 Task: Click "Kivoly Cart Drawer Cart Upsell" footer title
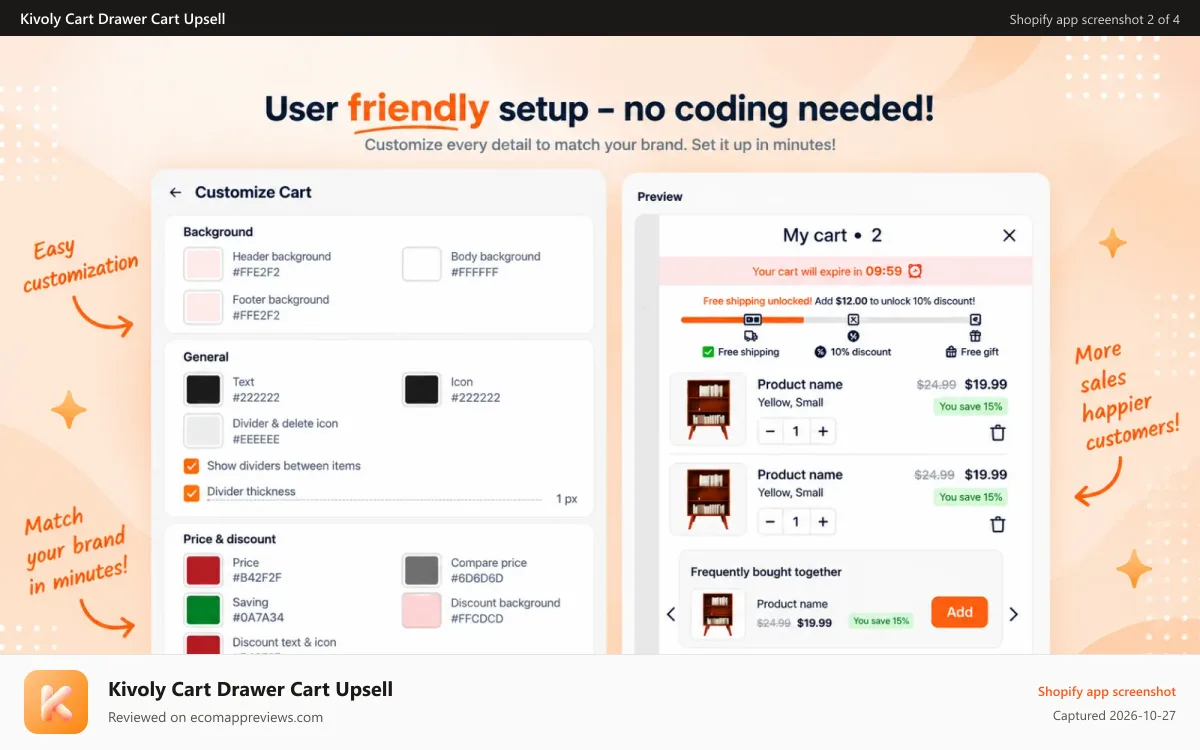pos(250,689)
